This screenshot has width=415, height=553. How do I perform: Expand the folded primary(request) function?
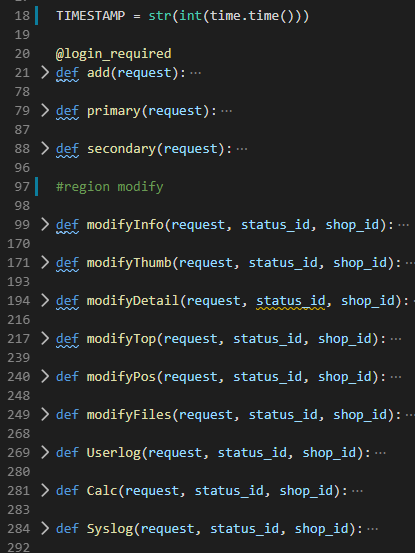point(45,111)
